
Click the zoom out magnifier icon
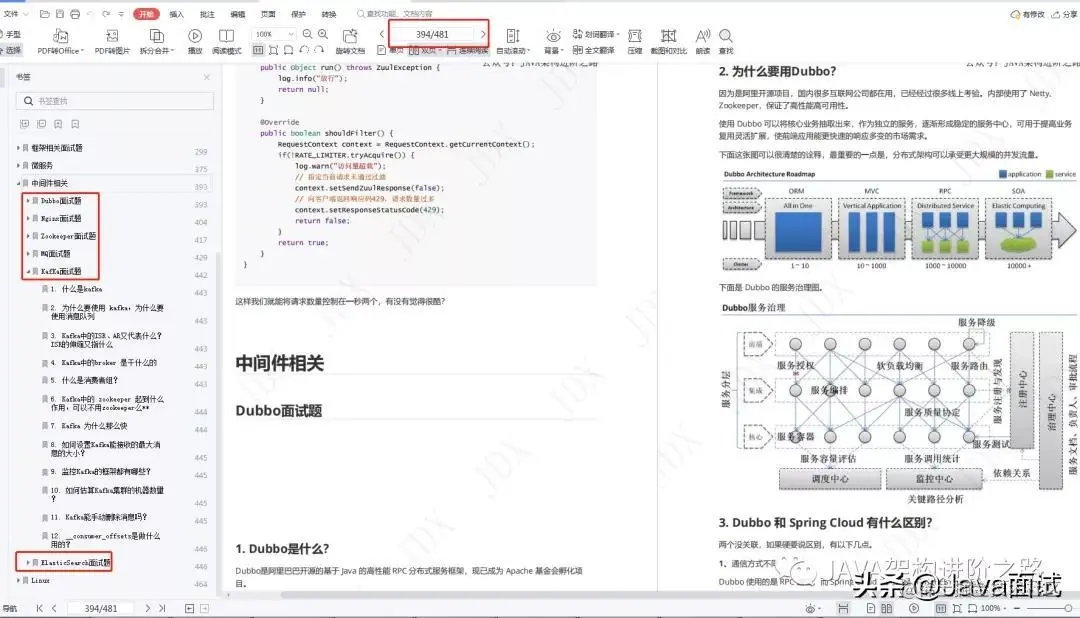pyautogui.click(x=307, y=34)
